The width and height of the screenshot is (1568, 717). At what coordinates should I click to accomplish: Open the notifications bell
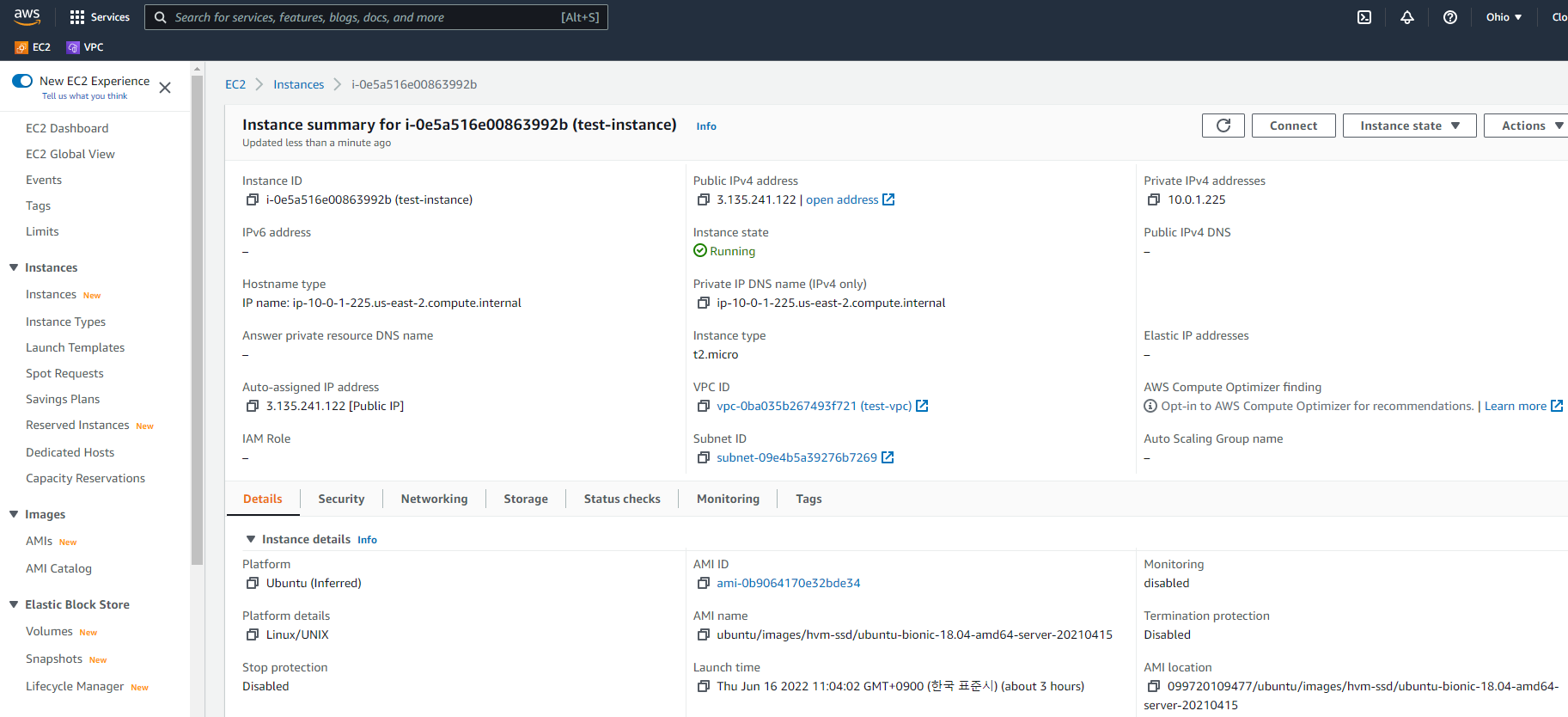coord(1407,17)
